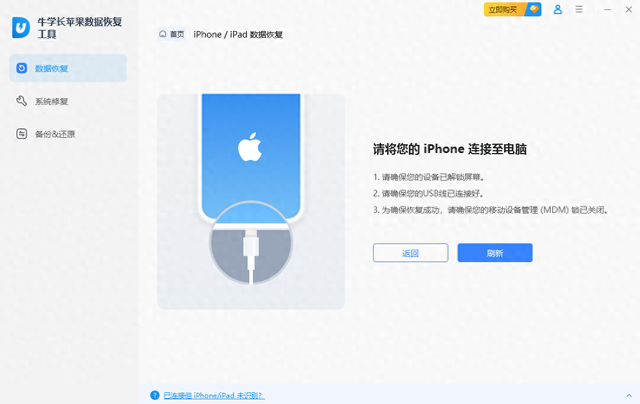The height and width of the screenshot is (404, 640).
Task: Click the blue question mark help icon
Action: pos(155,395)
